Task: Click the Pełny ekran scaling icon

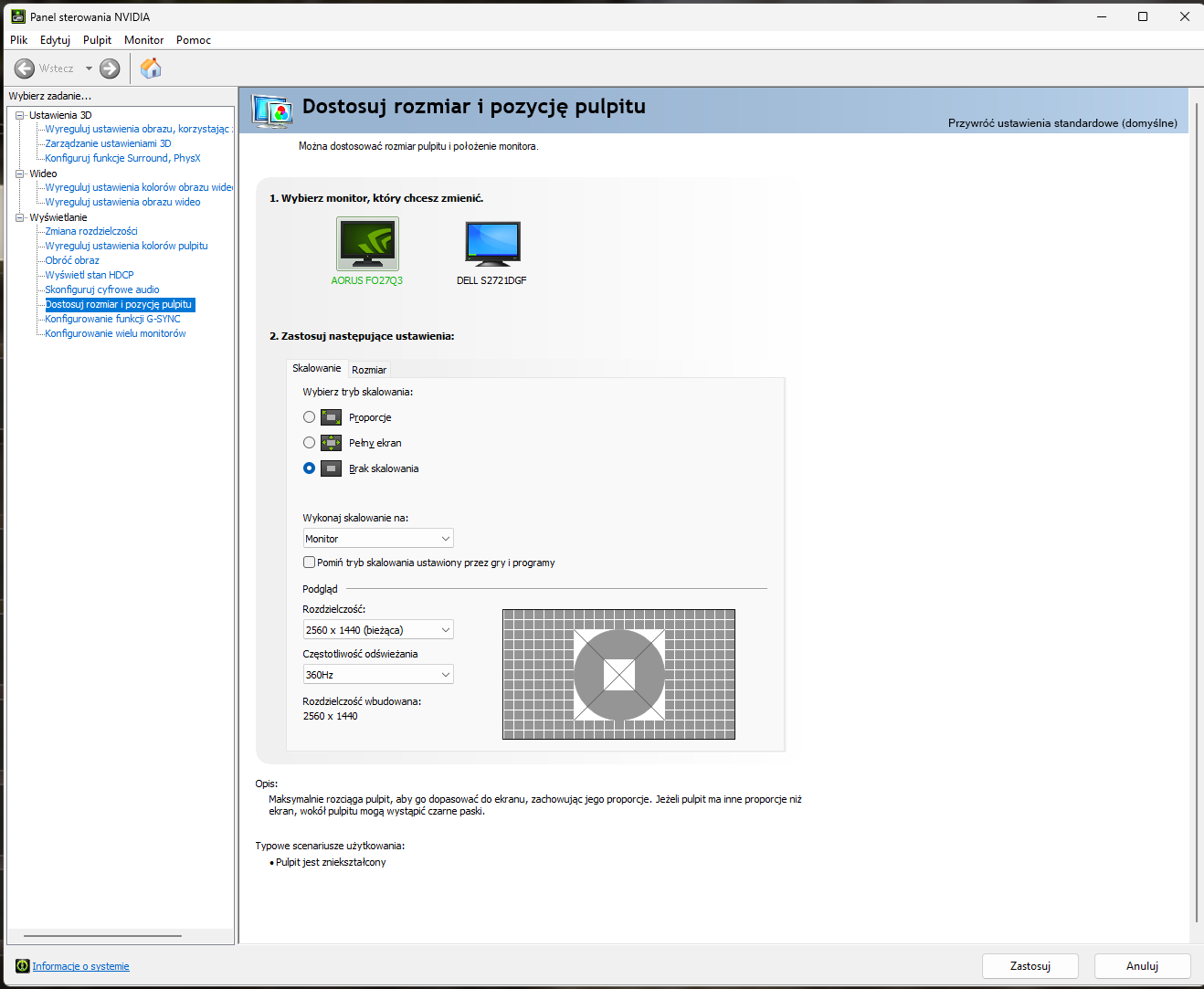Action: [332, 443]
